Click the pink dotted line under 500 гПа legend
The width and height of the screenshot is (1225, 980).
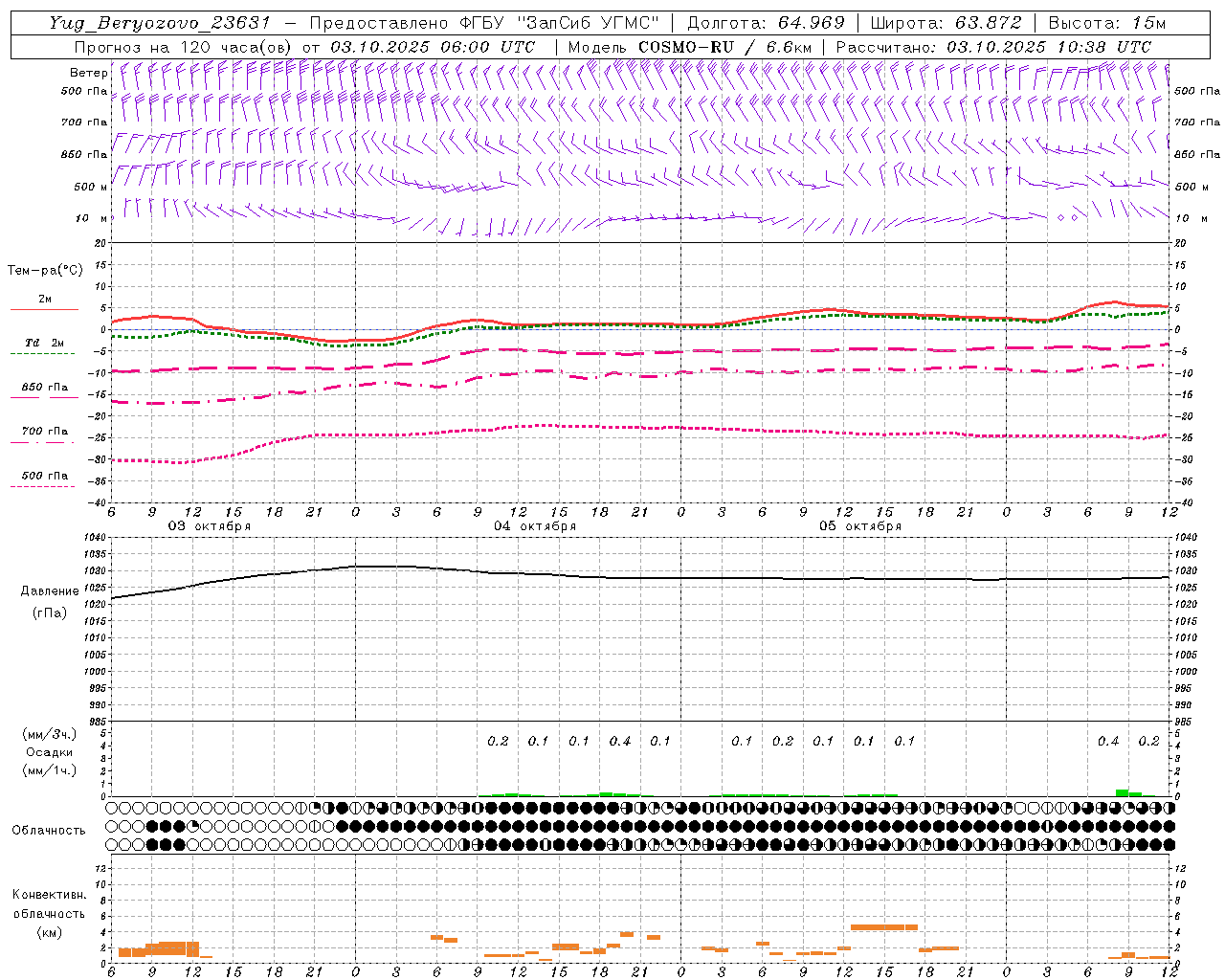tap(42, 486)
